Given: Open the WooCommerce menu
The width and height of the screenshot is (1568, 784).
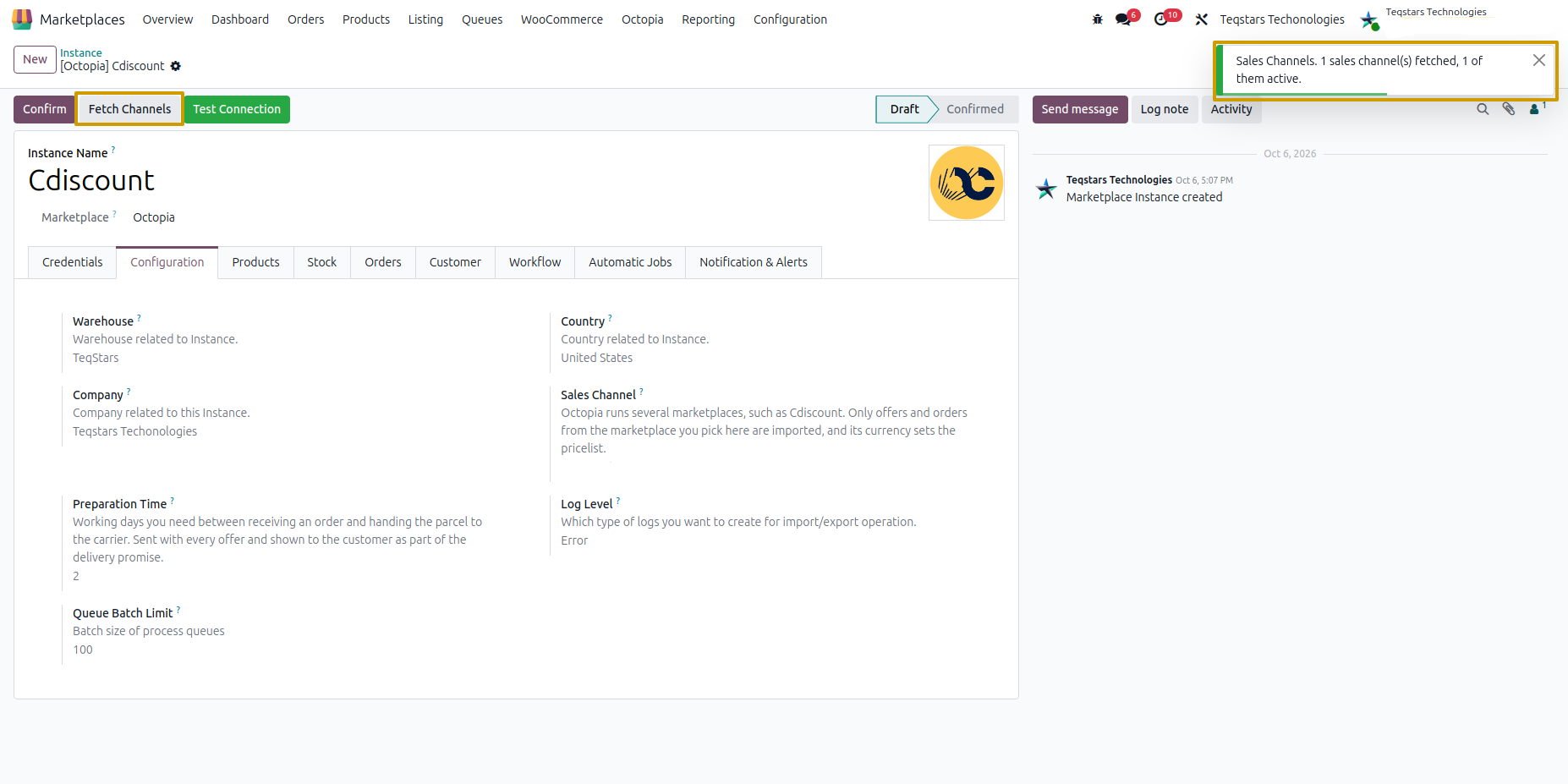Looking at the screenshot, I should (562, 19).
